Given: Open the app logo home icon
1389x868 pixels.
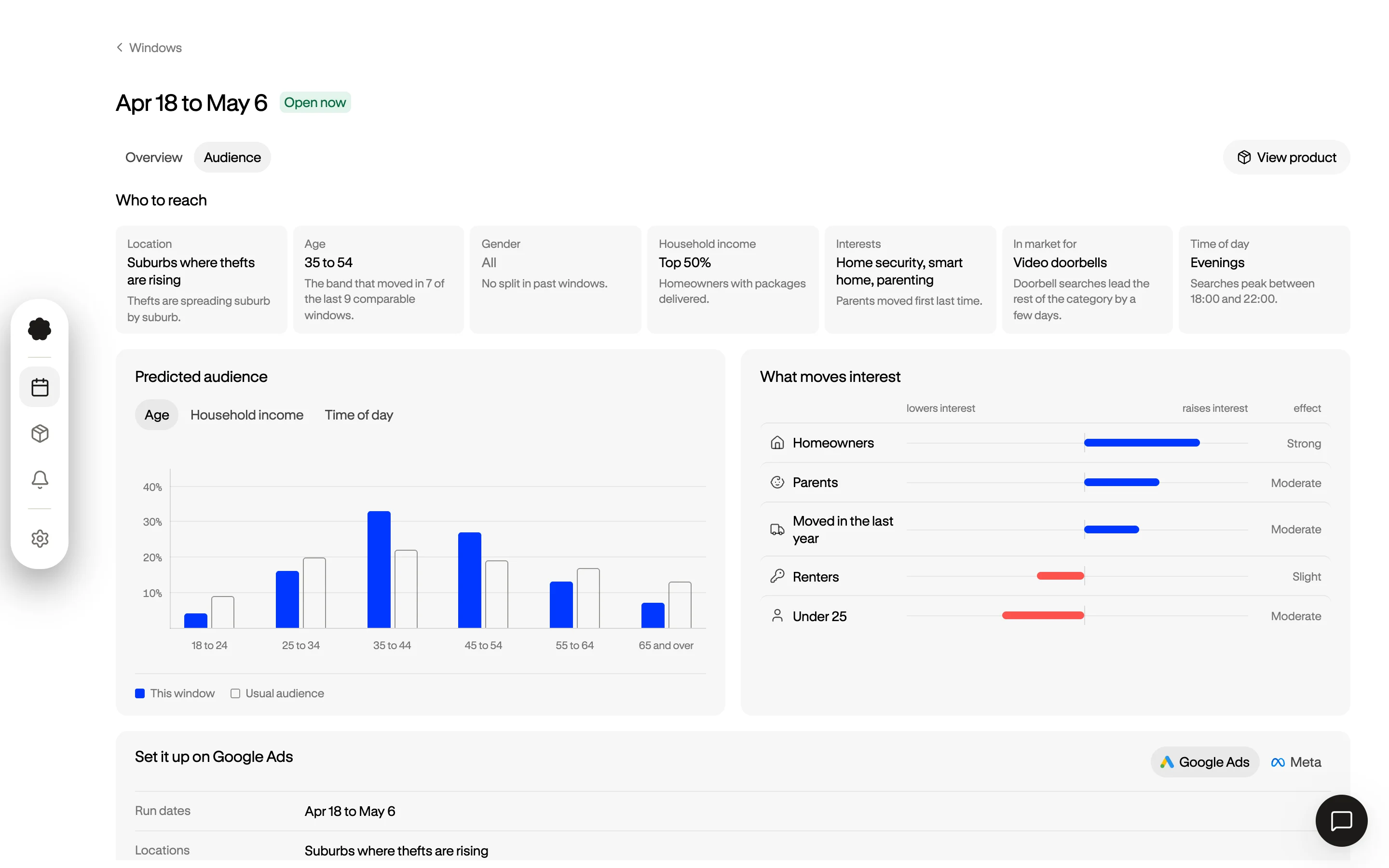Looking at the screenshot, I should [40, 329].
